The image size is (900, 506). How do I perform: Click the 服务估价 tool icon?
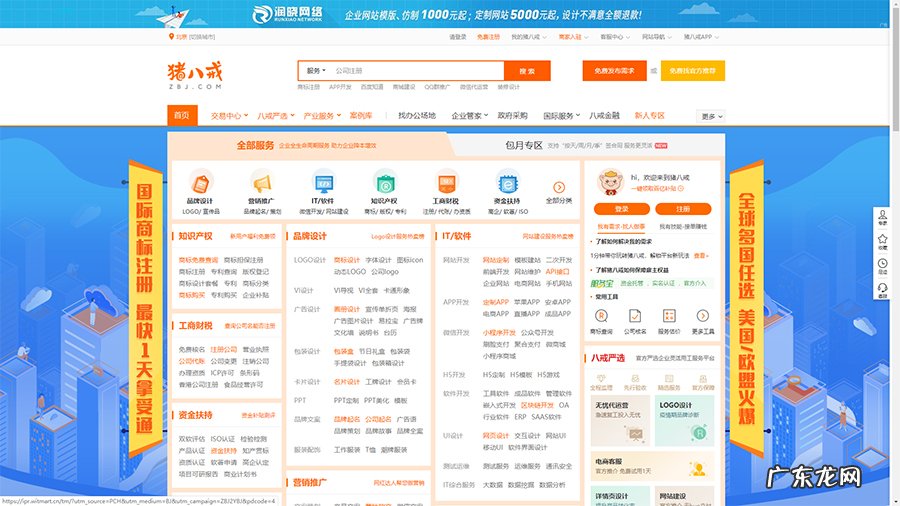pos(671,315)
